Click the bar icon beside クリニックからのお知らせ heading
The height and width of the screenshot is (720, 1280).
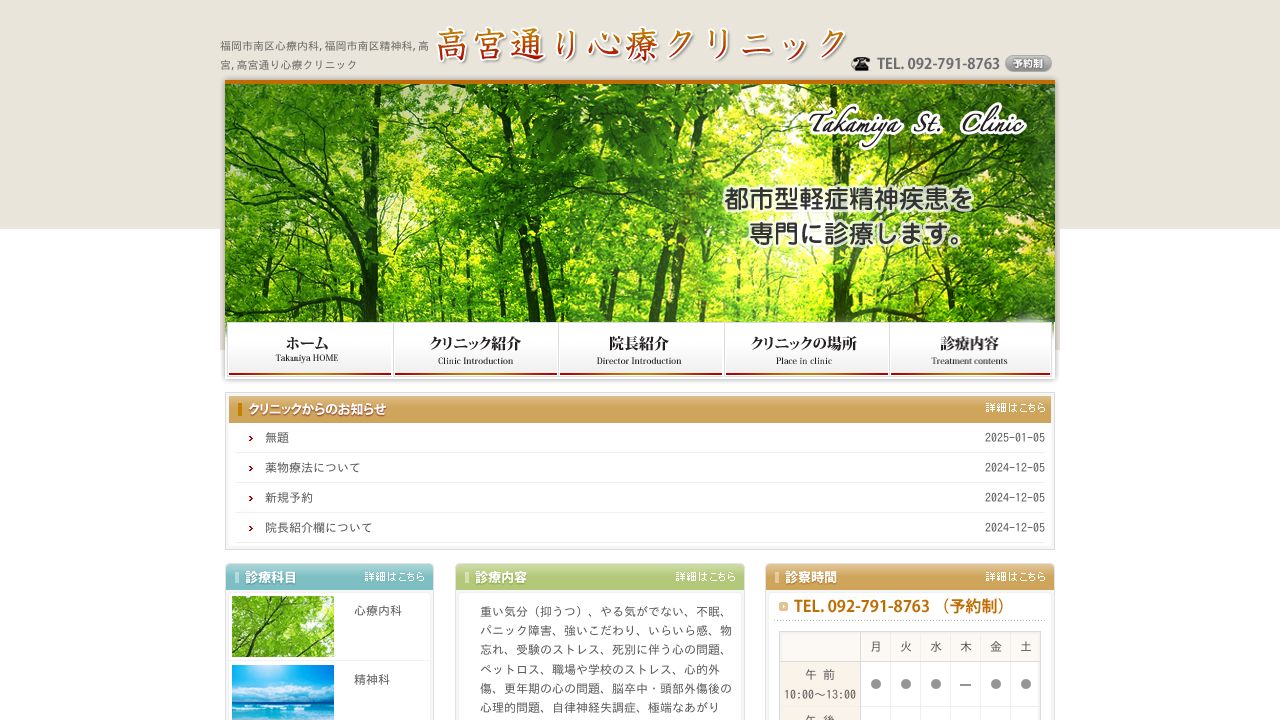239,409
